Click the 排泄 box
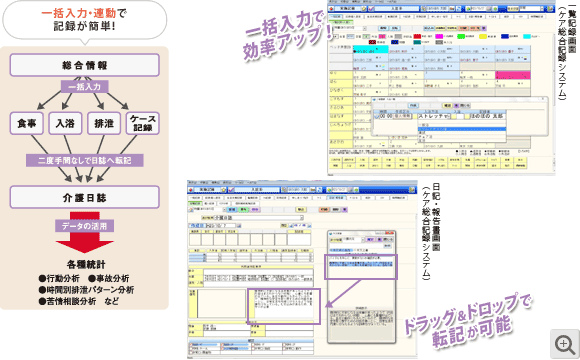 click(x=104, y=123)
